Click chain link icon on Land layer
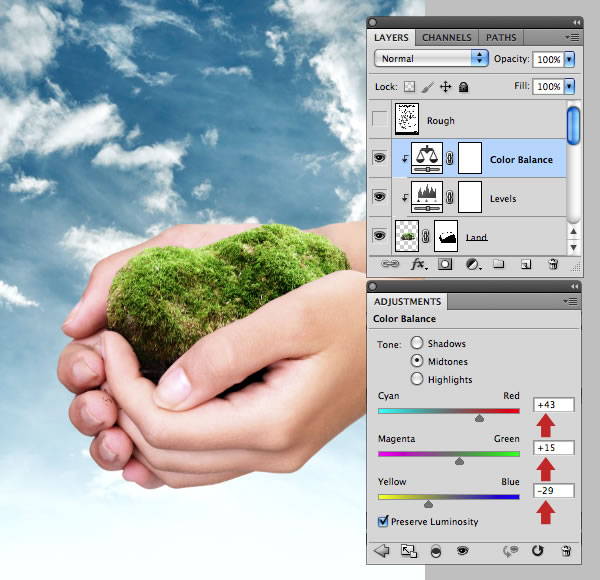Screen dimensions: 600x580 tap(426, 236)
